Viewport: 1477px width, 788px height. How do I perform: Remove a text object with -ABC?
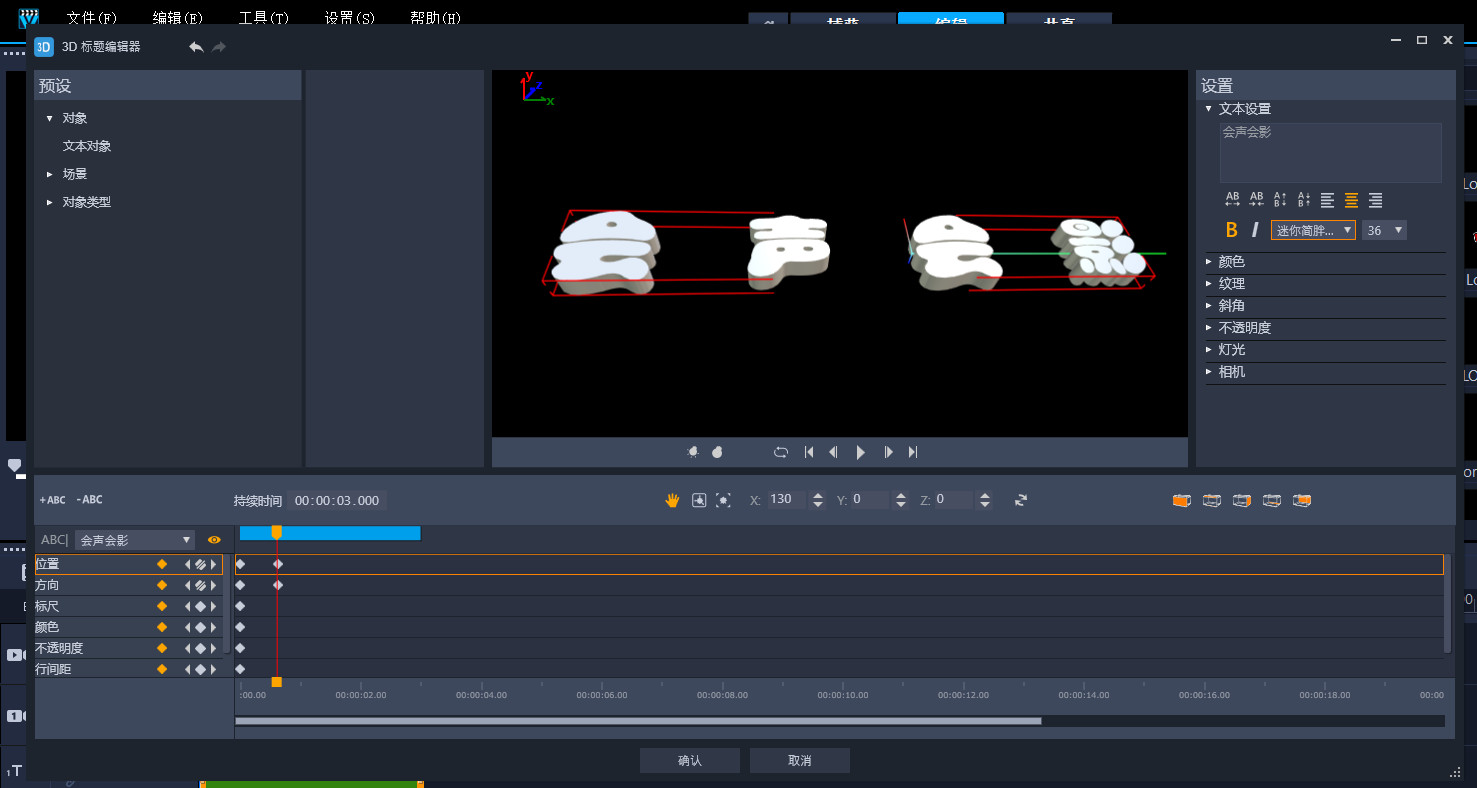coord(89,500)
